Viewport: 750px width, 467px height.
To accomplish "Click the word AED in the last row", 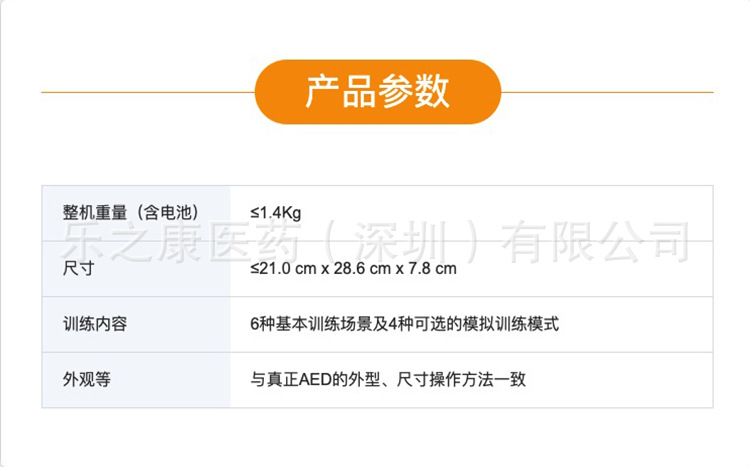I will 330,379.
